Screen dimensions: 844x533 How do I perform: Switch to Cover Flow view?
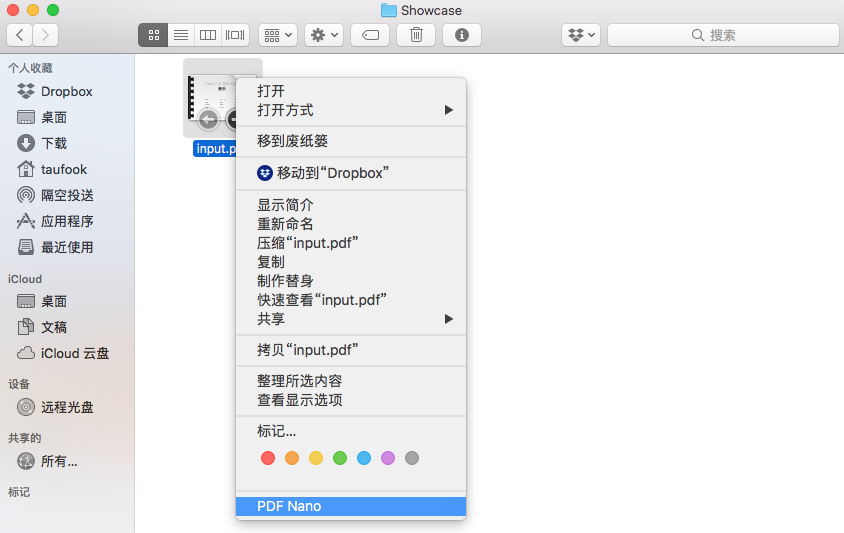[235, 35]
